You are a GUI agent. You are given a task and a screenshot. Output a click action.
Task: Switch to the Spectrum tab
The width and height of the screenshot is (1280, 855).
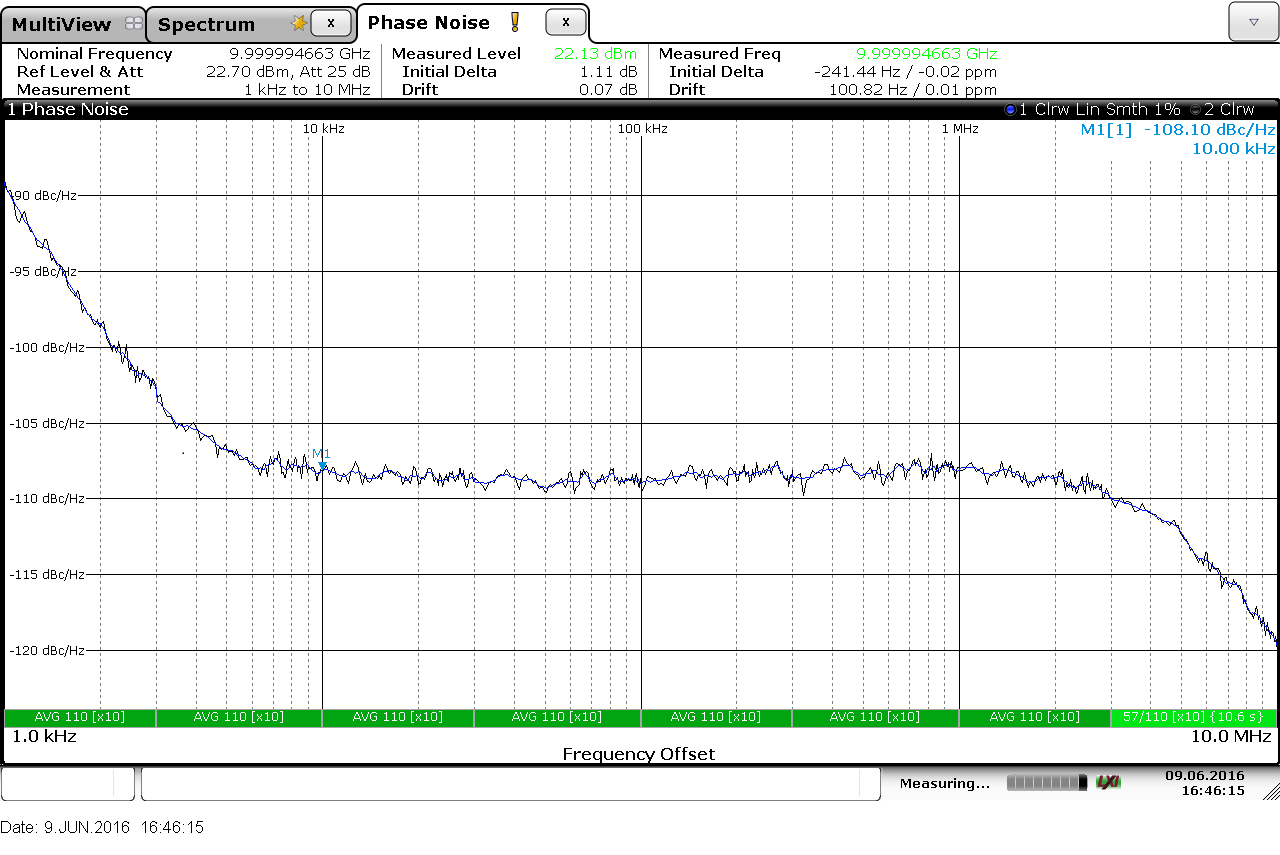(x=207, y=24)
